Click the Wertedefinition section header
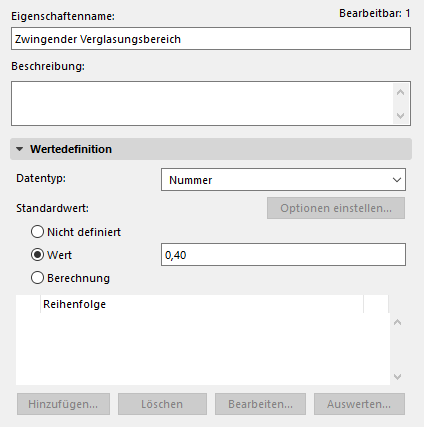This screenshot has height=427, width=424. point(211,149)
